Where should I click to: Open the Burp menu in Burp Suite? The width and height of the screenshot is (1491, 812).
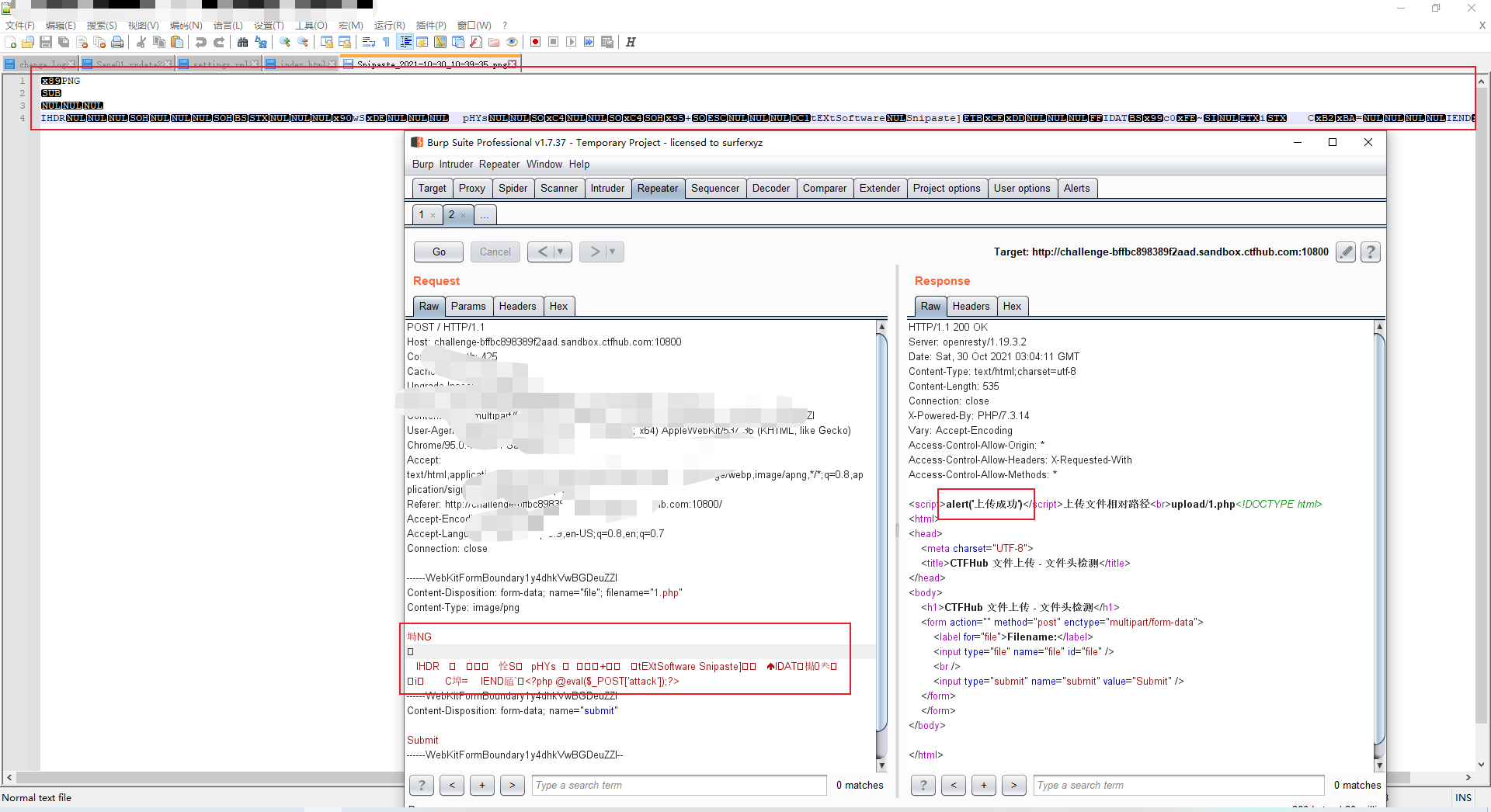coord(422,164)
